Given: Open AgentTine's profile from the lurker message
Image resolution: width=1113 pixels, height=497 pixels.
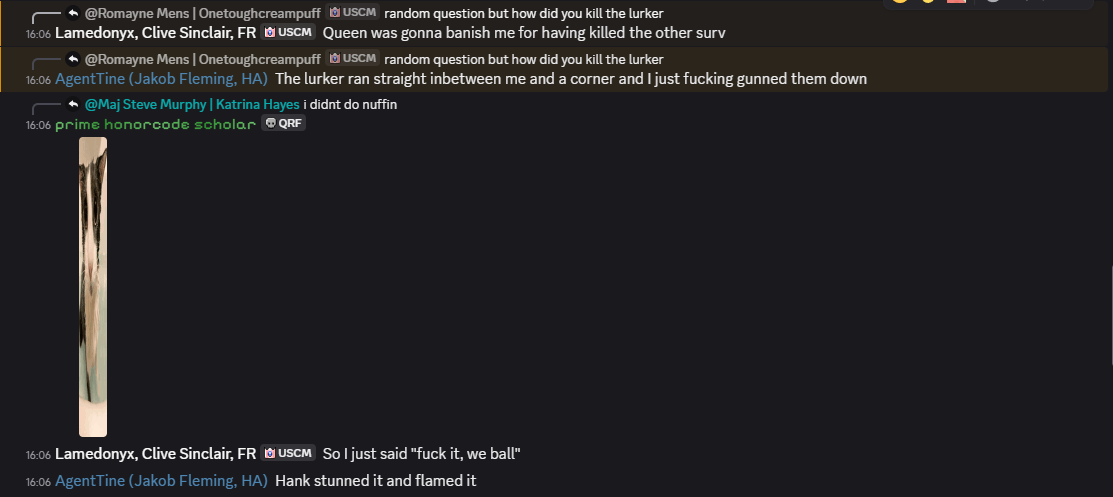Looking at the screenshot, I should point(161,78).
